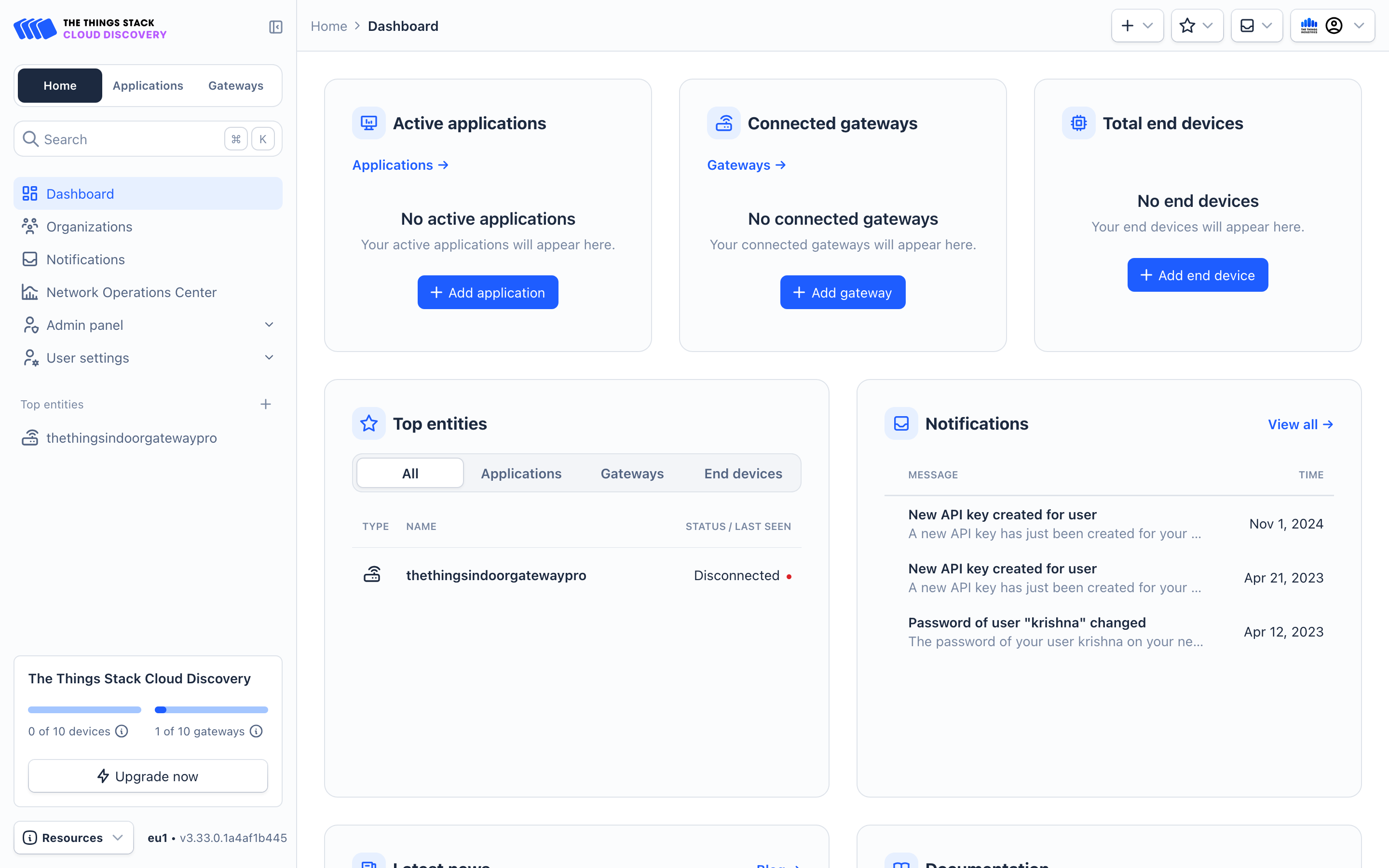The width and height of the screenshot is (1389, 868).
Task: Open the Resources dropdown
Action: pos(73,838)
